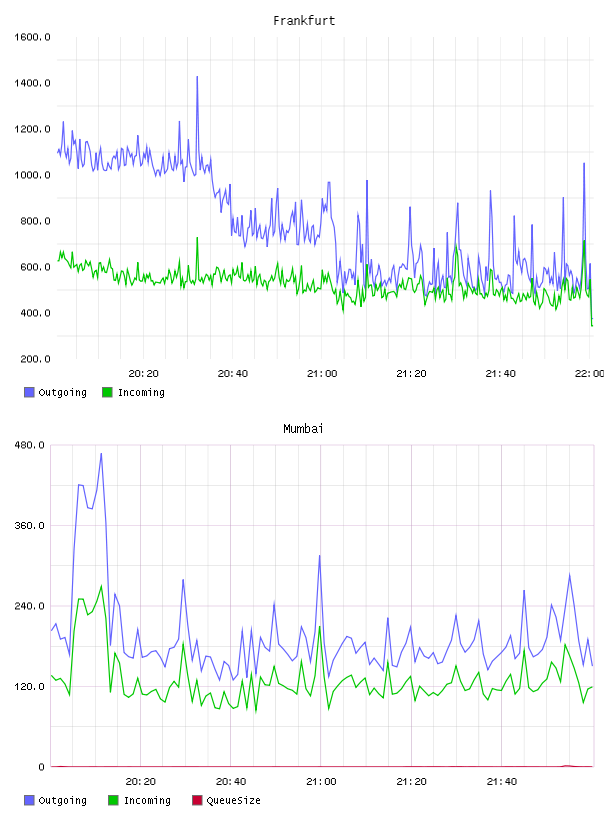
Task: Click the Outgoing spike at 21:00 in Mumbai chart
Action: [x=320, y=556]
